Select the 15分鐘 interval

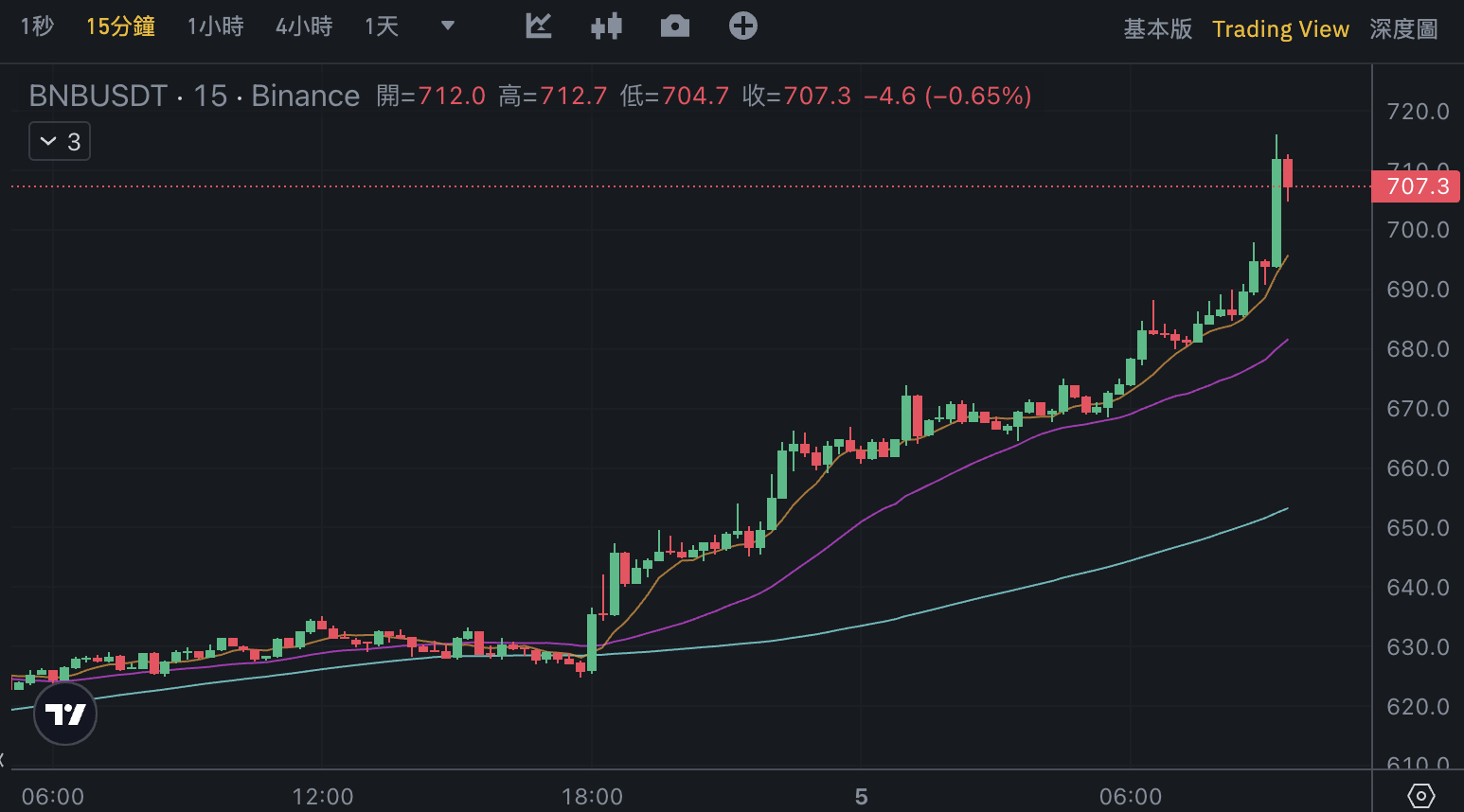coord(120,26)
